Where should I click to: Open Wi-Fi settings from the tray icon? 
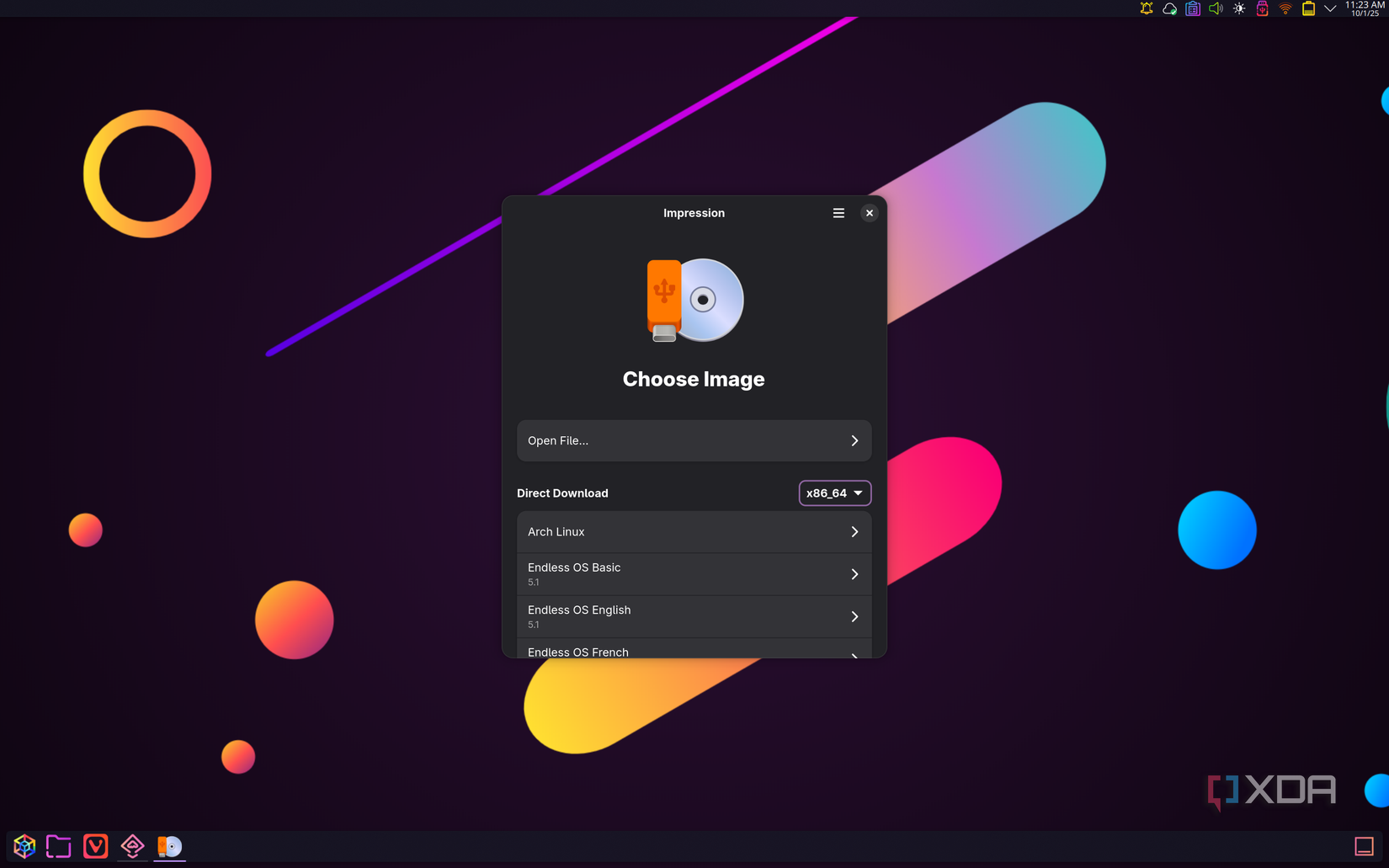pos(1285,8)
